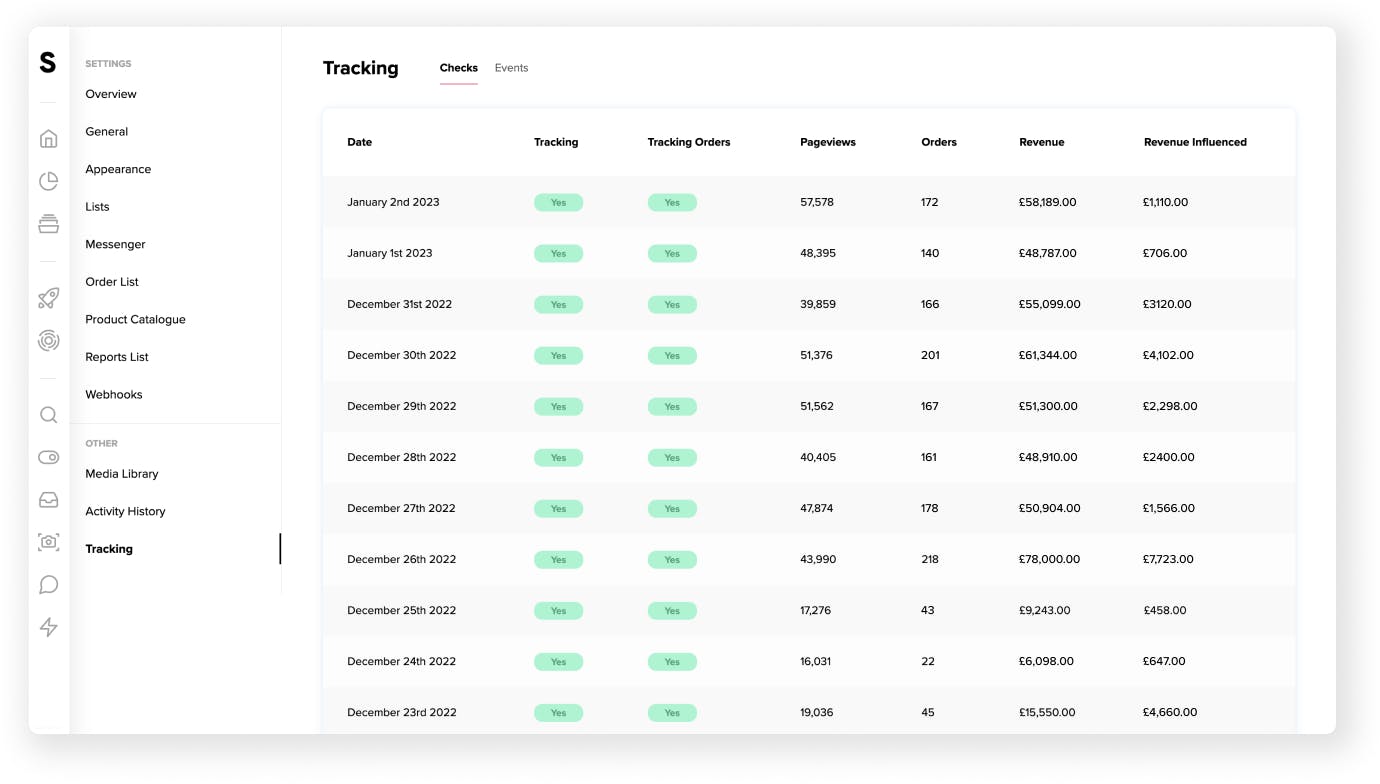Open the pie chart analytics icon
1380x784 pixels.
48,181
